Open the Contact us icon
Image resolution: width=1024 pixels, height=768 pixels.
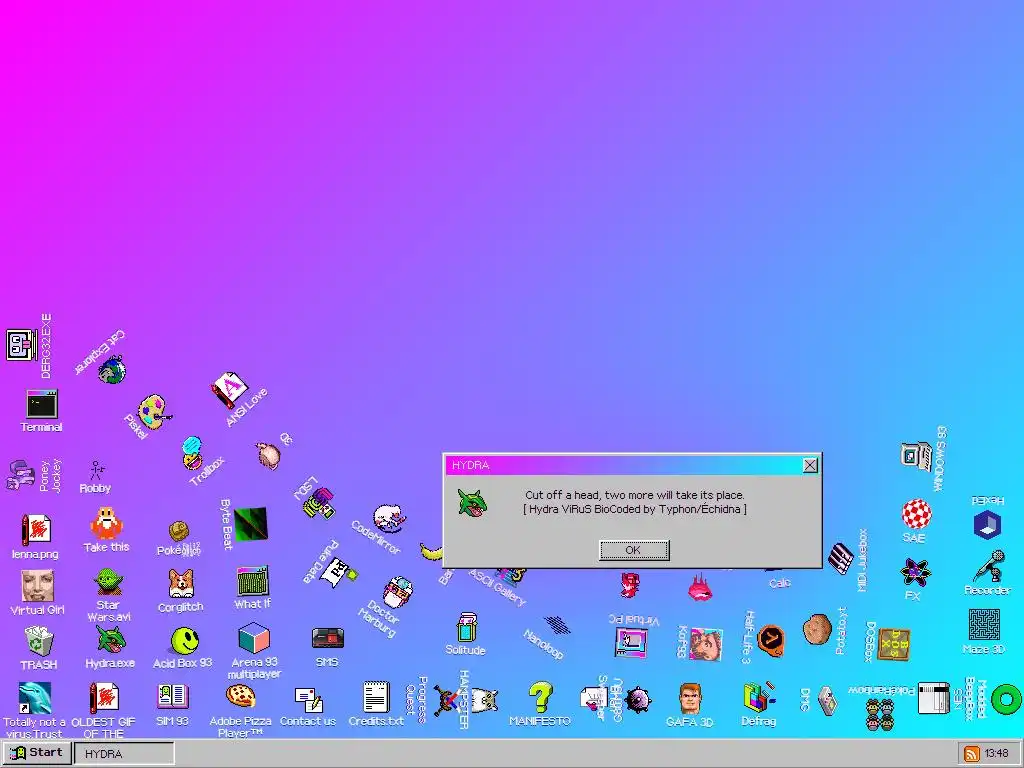(x=308, y=699)
